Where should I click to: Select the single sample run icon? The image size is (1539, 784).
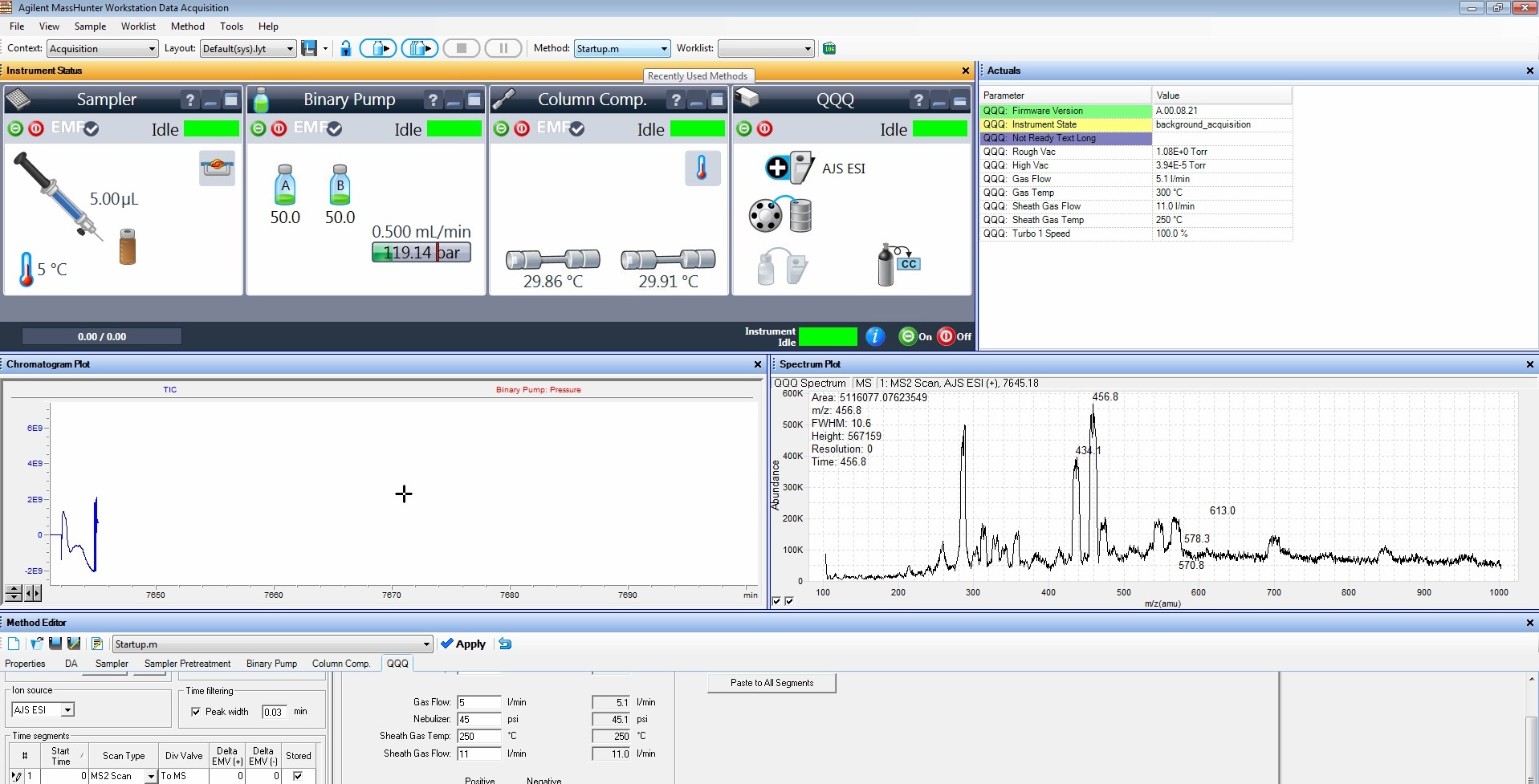pos(378,48)
